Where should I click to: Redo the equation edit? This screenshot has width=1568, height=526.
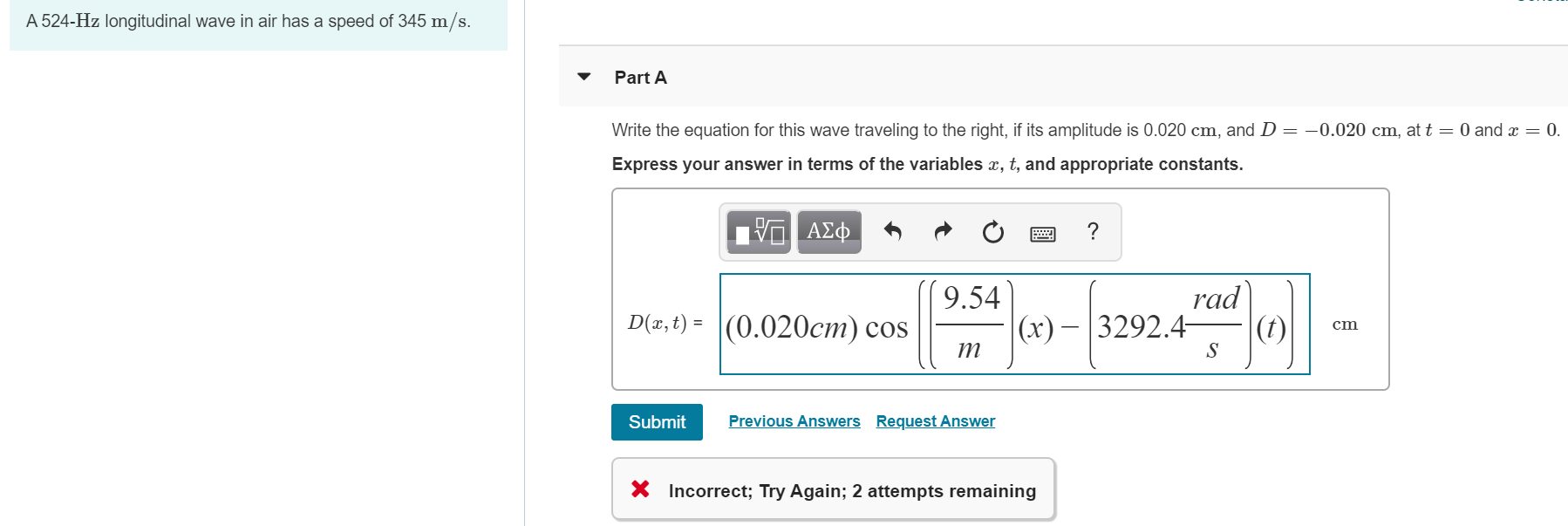942,231
